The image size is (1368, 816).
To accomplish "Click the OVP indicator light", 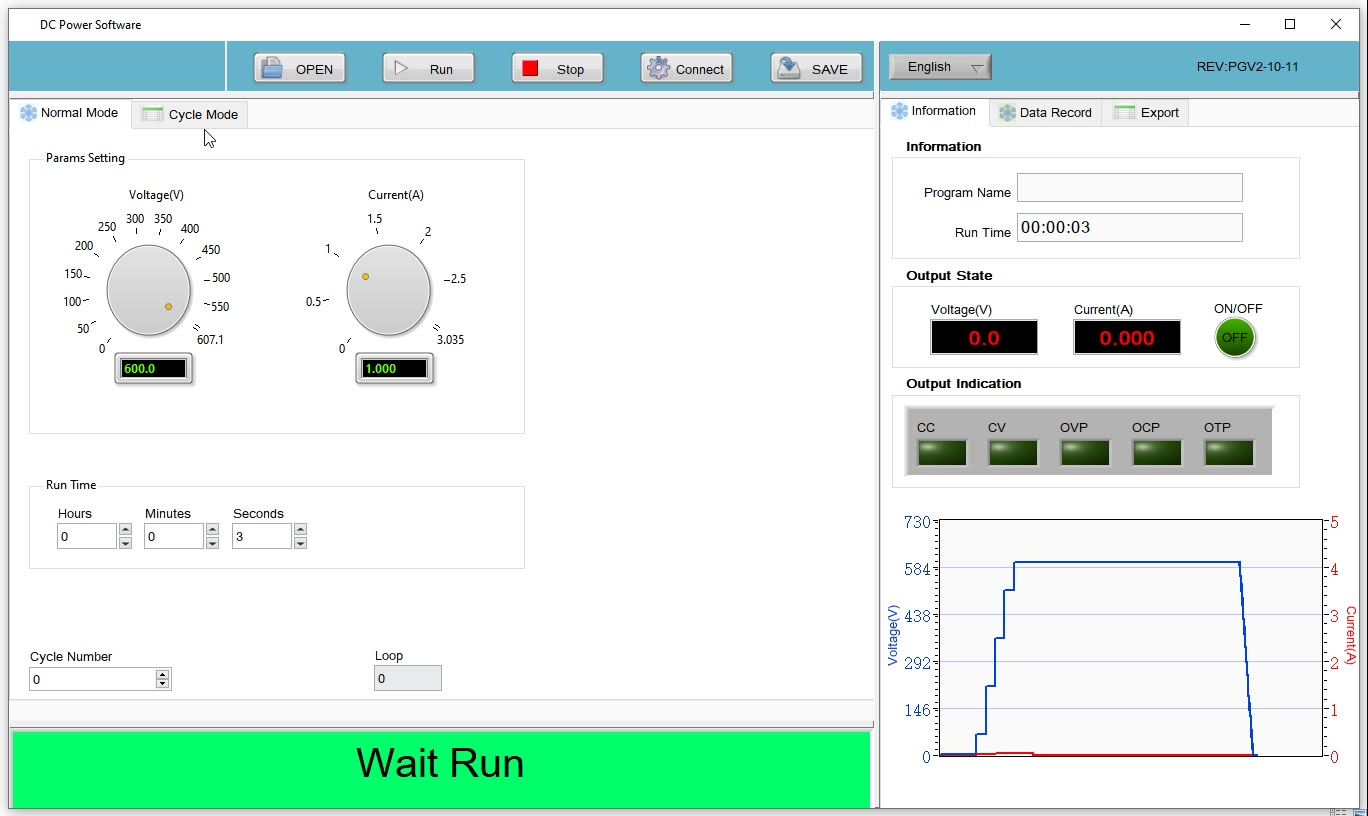I will coord(1085,453).
